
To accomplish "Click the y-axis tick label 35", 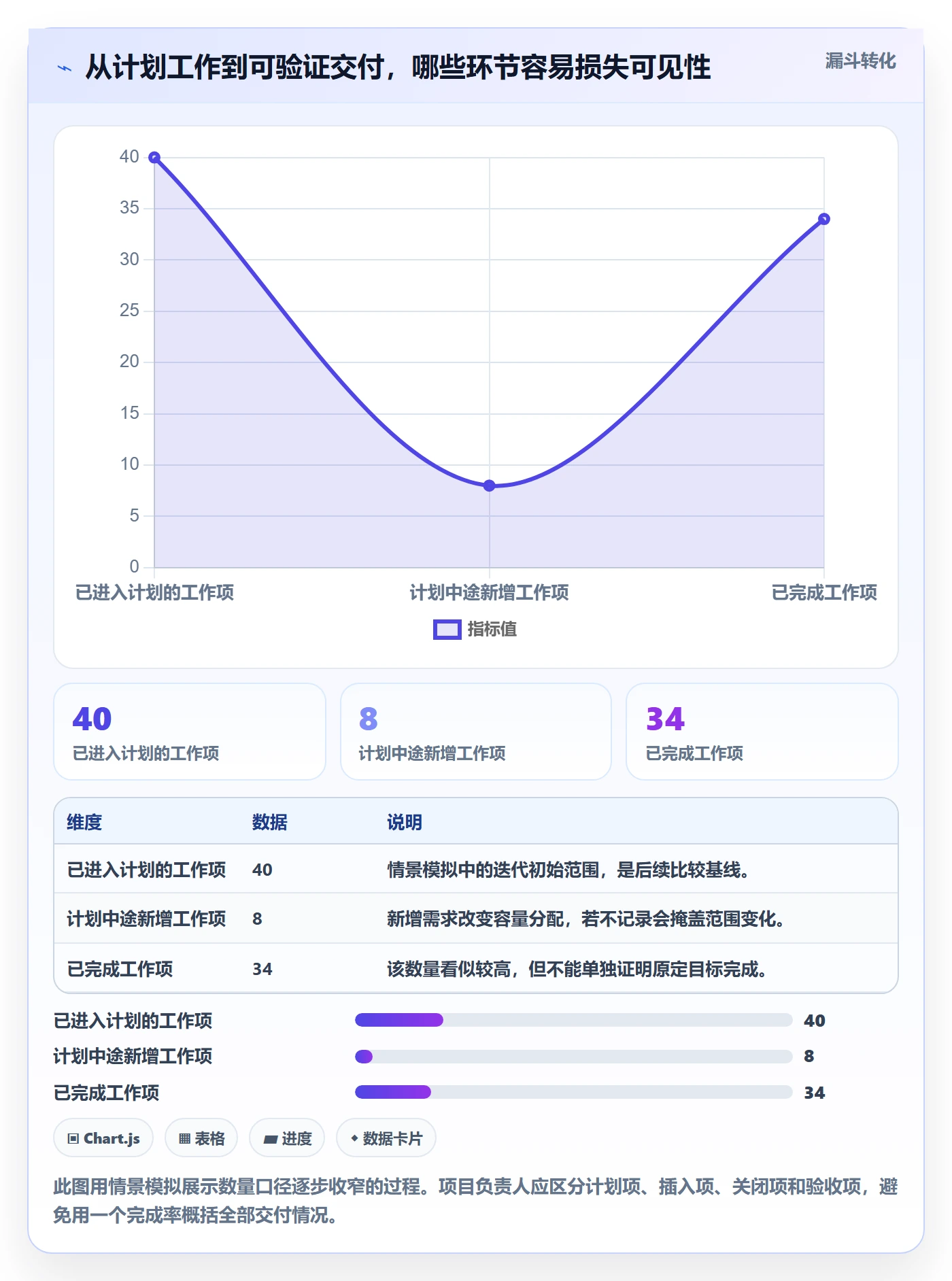I will coord(129,207).
